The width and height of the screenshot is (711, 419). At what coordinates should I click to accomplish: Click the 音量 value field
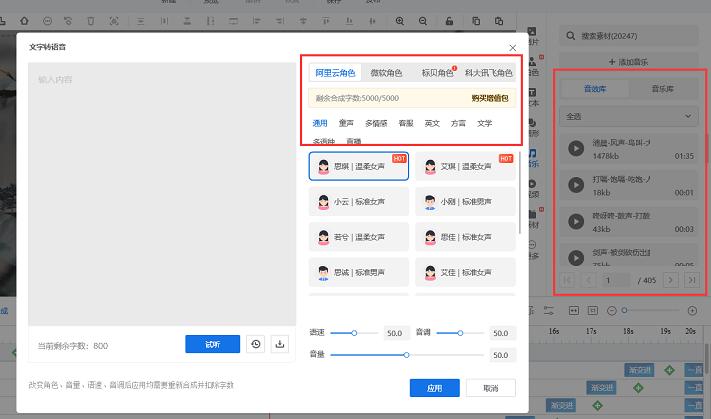pyautogui.click(x=502, y=355)
